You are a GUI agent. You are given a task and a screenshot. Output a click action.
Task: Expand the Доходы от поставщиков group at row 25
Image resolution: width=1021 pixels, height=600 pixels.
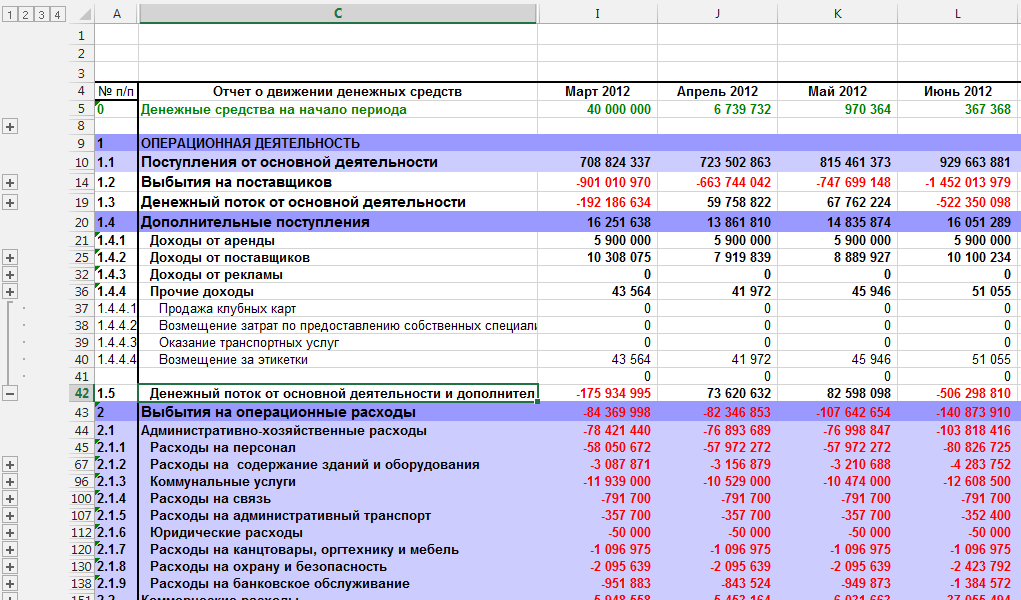tap(10, 258)
